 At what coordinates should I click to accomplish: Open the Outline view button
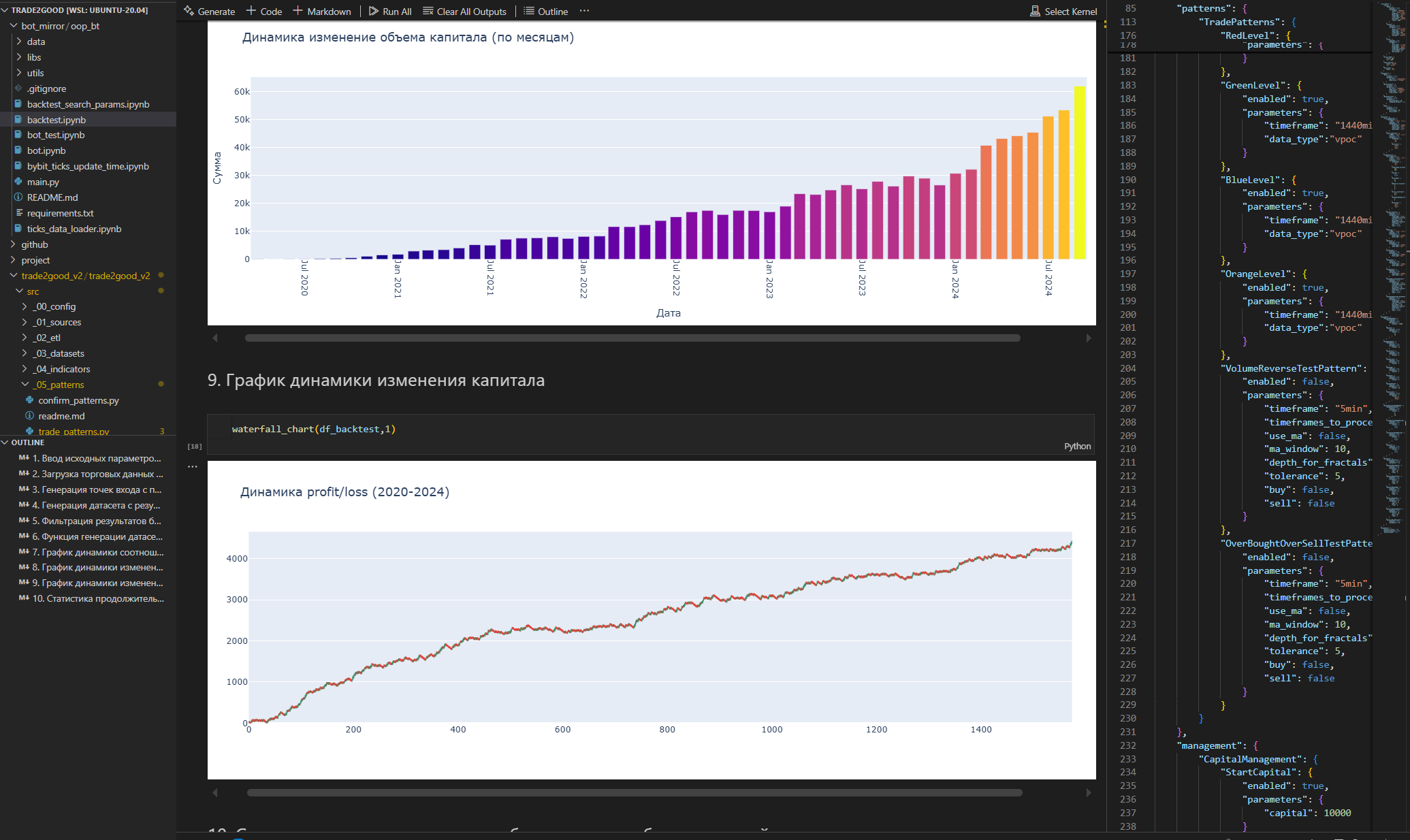click(545, 11)
